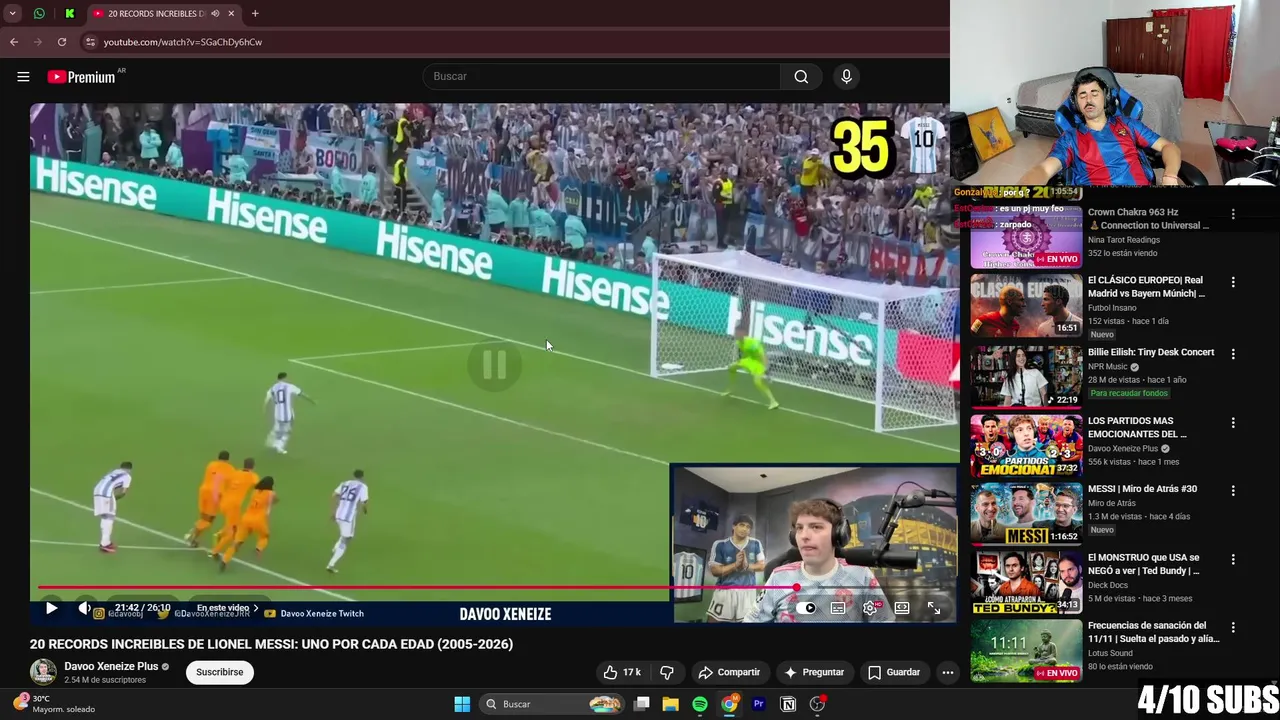Activate voice search microphone

pos(846,77)
